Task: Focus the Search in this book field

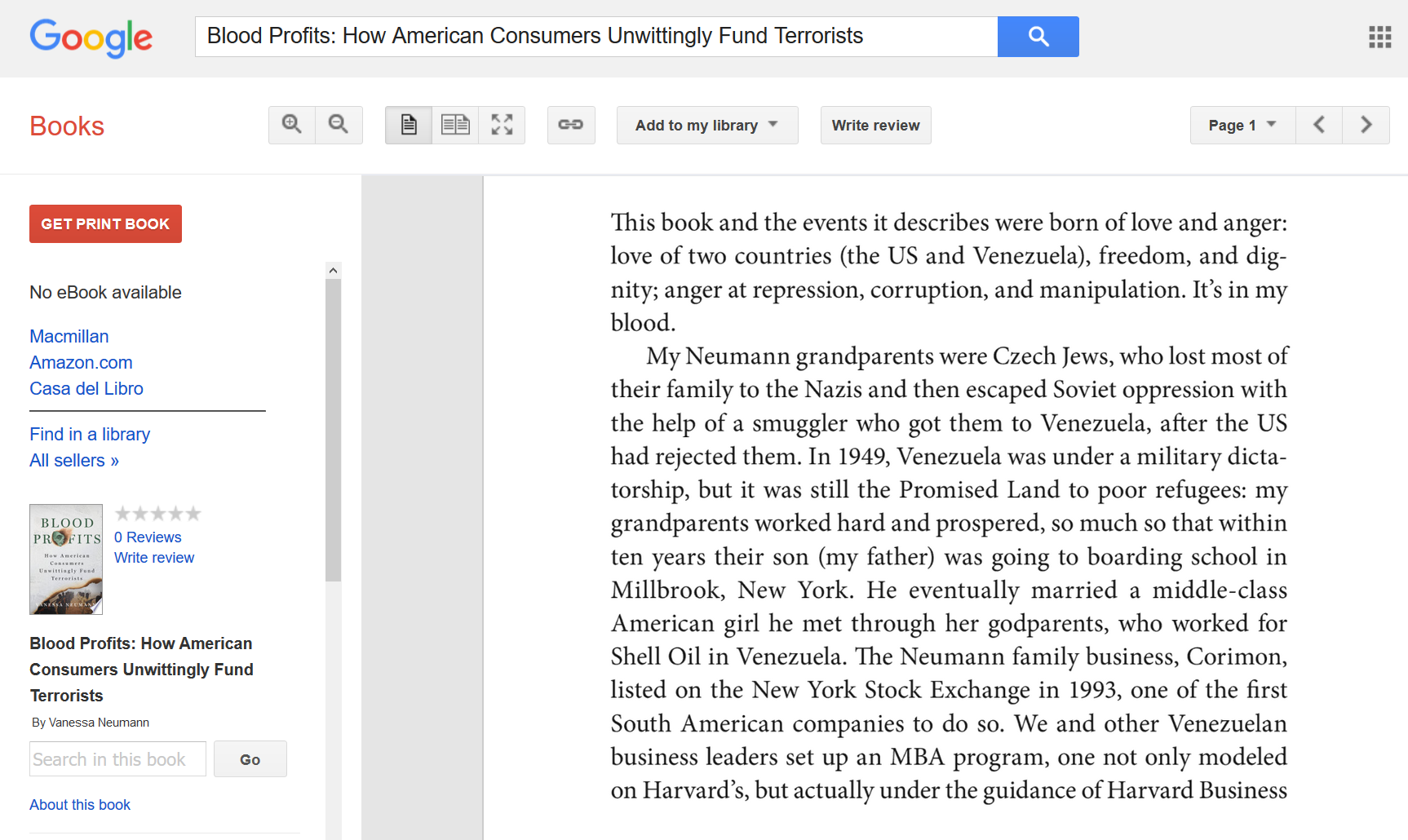Action: point(117,758)
